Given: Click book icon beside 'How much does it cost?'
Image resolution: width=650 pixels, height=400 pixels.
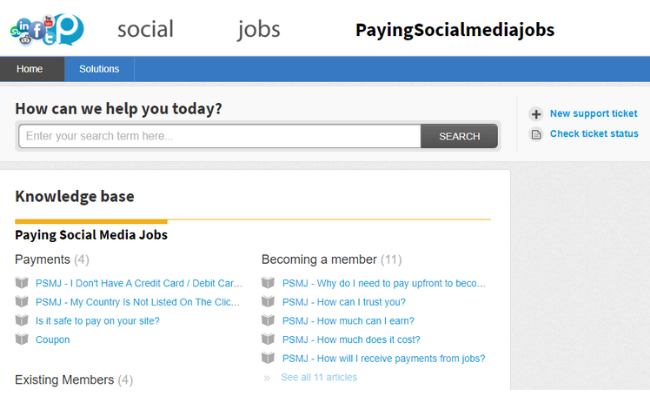Looking at the screenshot, I should click(268, 339).
